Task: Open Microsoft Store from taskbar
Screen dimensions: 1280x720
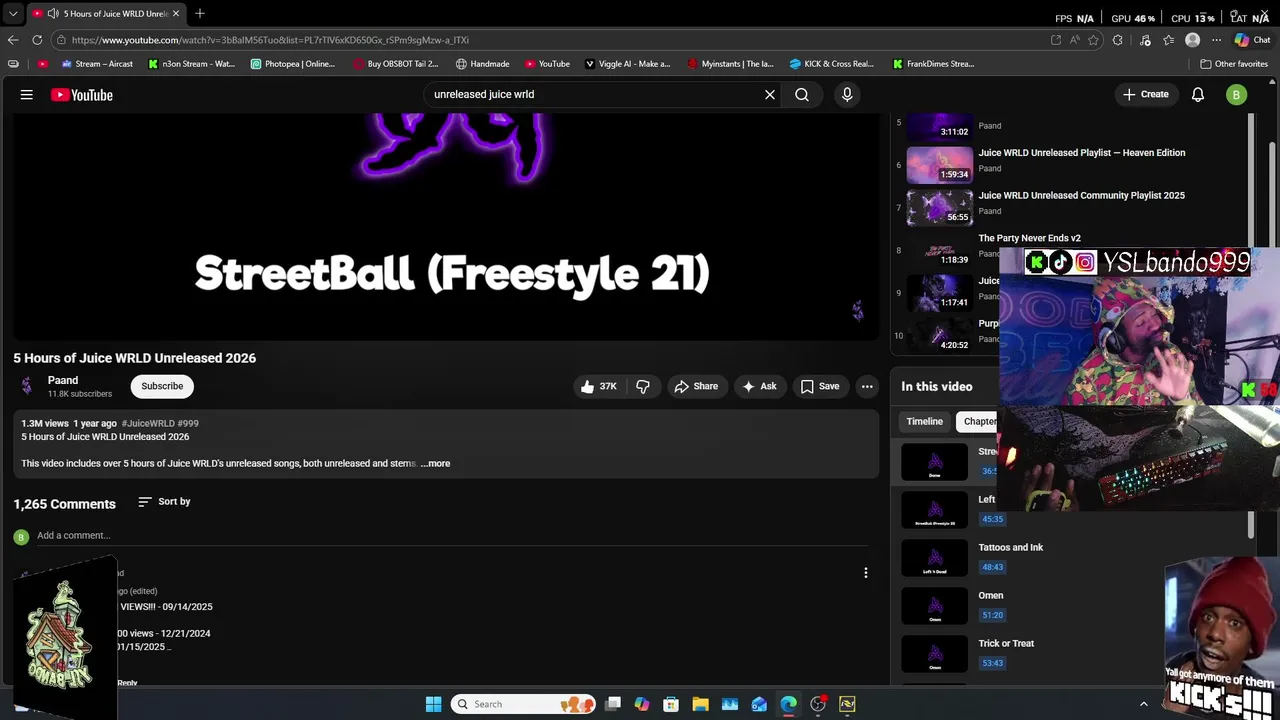Action: coord(671,704)
